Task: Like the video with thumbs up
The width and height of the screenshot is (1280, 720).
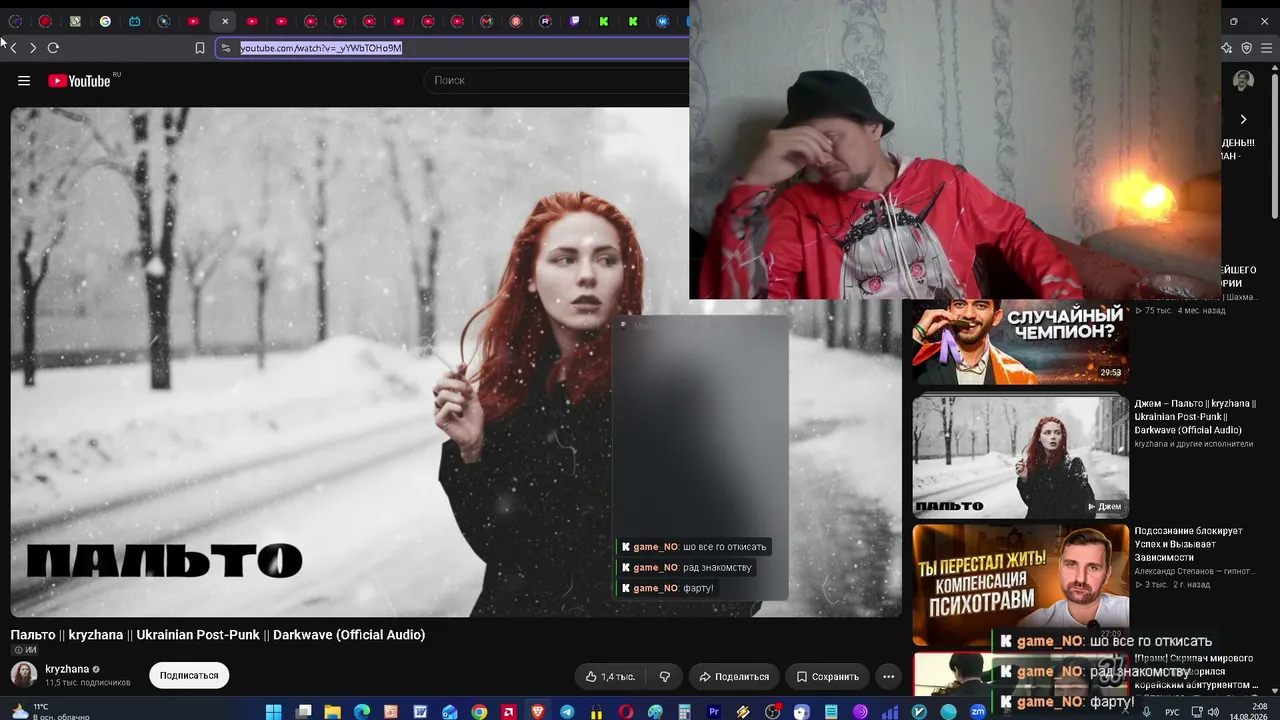Action: [610, 677]
